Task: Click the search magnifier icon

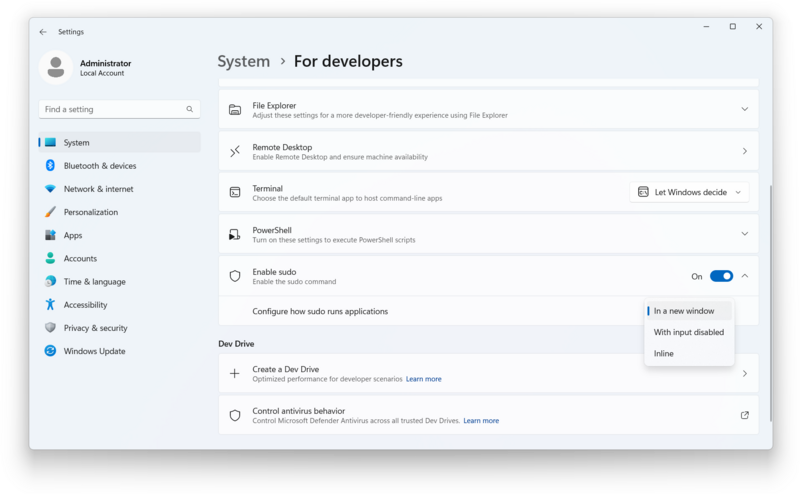Action: coord(190,109)
